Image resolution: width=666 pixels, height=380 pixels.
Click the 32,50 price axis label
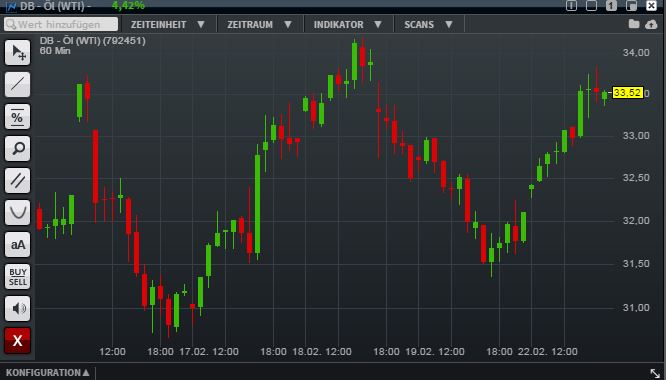click(636, 178)
